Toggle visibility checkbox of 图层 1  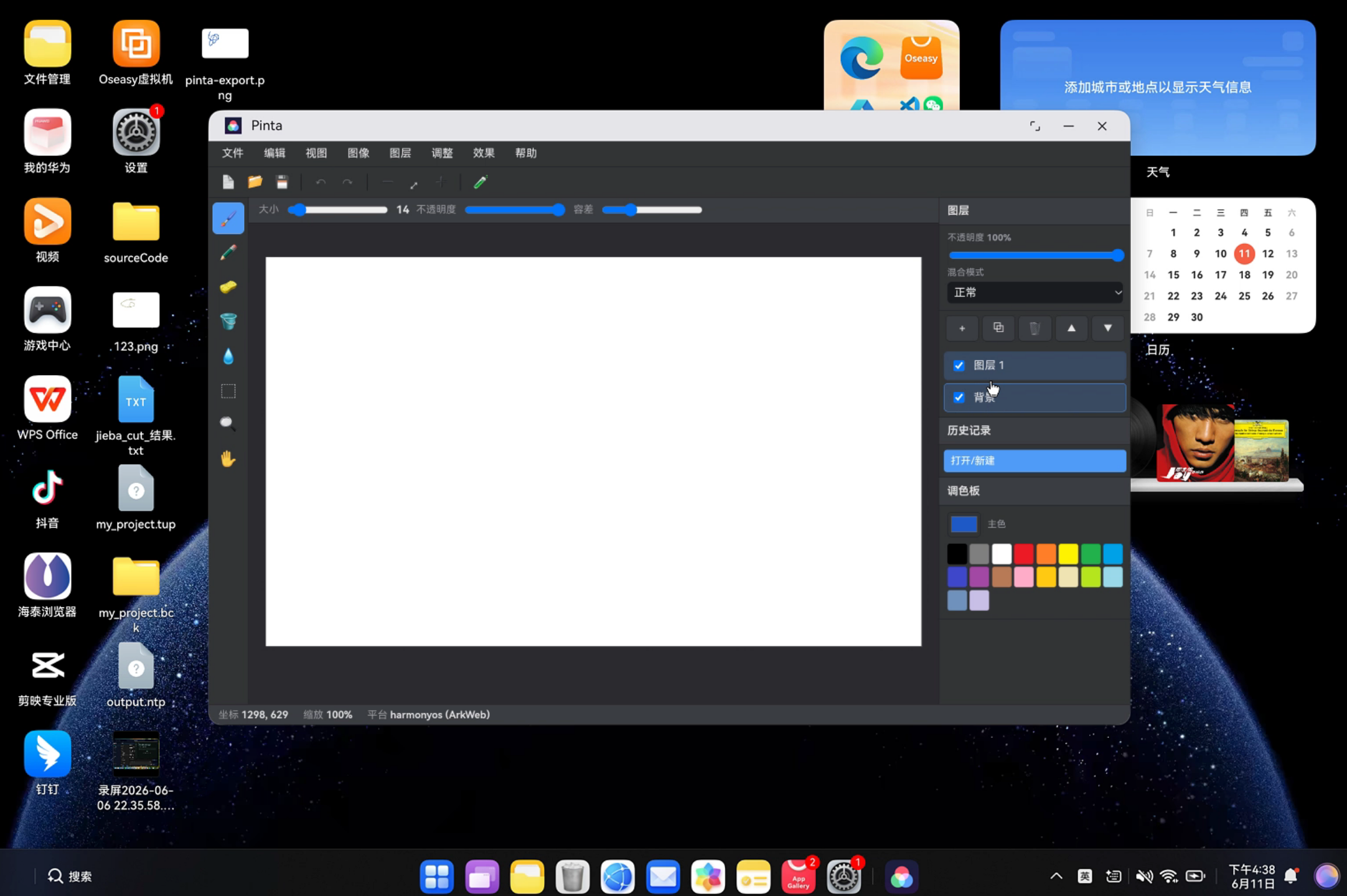pyautogui.click(x=959, y=365)
